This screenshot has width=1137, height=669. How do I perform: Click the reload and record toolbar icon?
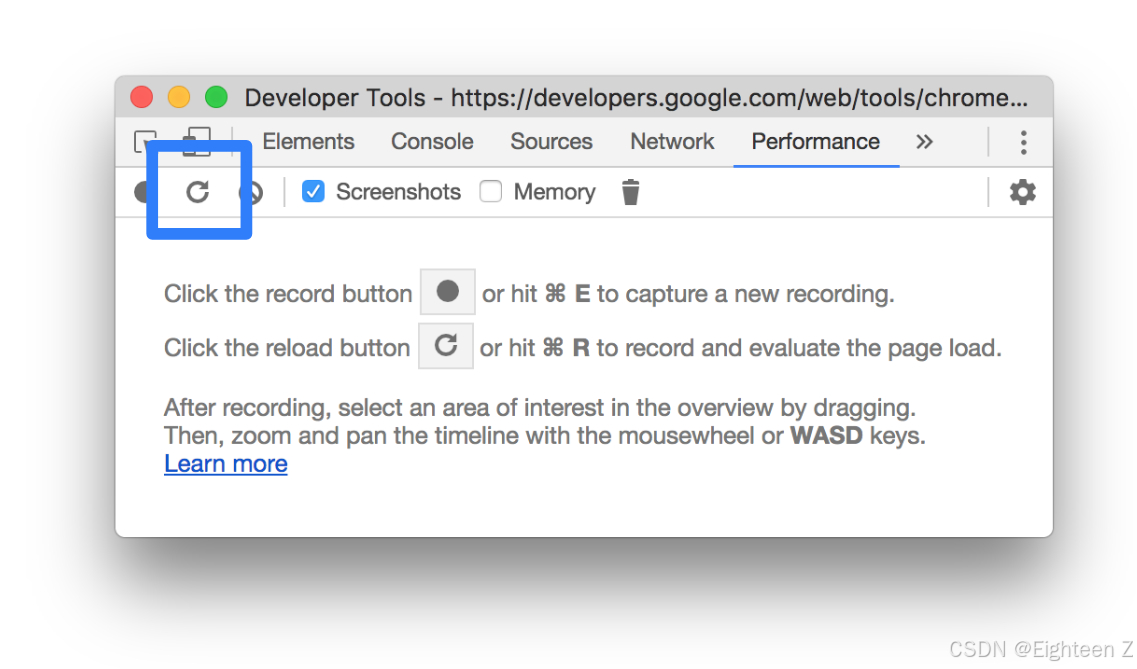click(197, 192)
